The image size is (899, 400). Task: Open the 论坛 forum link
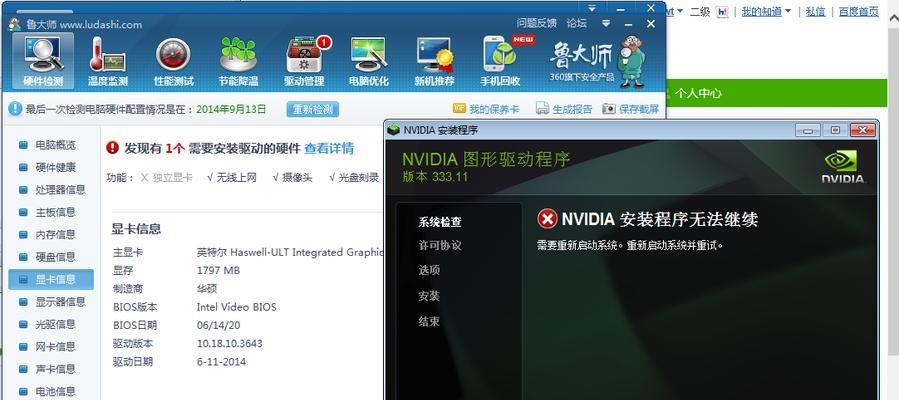click(577, 23)
